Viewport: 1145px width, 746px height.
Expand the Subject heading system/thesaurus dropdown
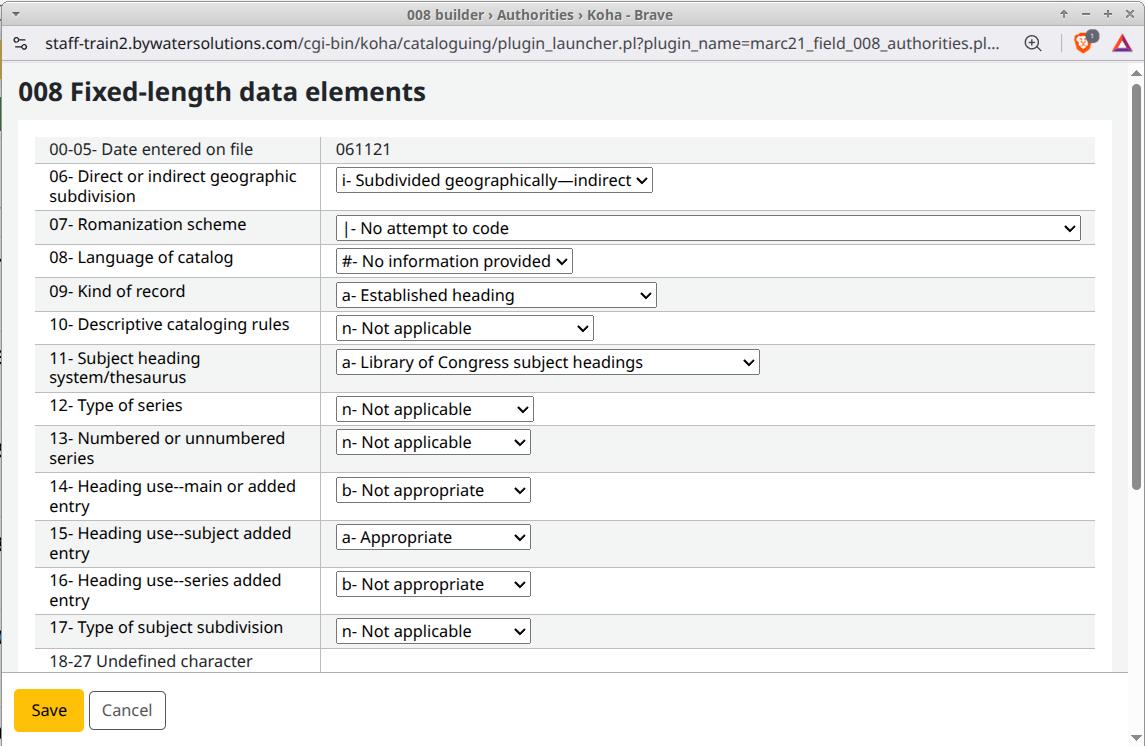[x=547, y=363]
